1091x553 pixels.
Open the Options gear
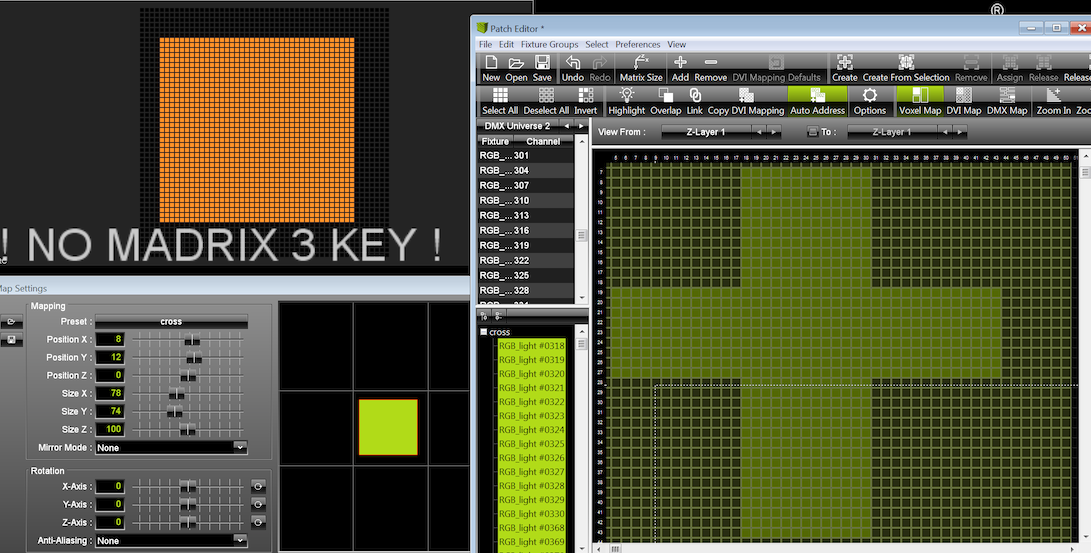[x=870, y=95]
